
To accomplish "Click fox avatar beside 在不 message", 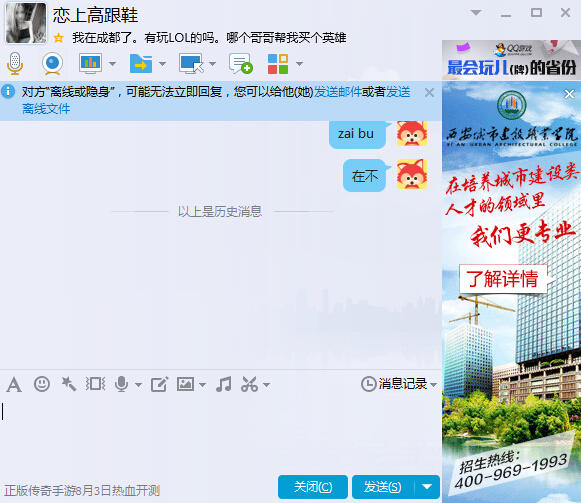I will 412,174.
